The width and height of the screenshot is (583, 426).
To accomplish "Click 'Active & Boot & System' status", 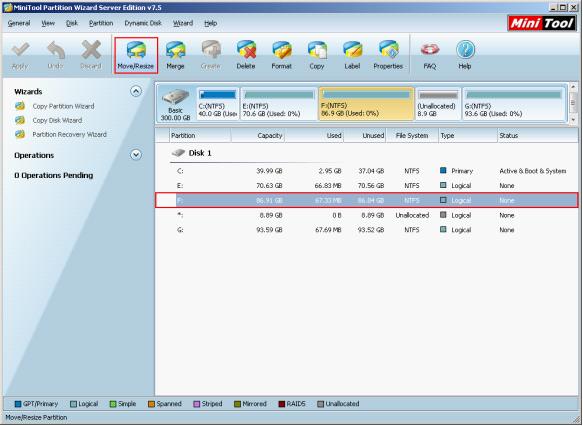I will [533, 171].
